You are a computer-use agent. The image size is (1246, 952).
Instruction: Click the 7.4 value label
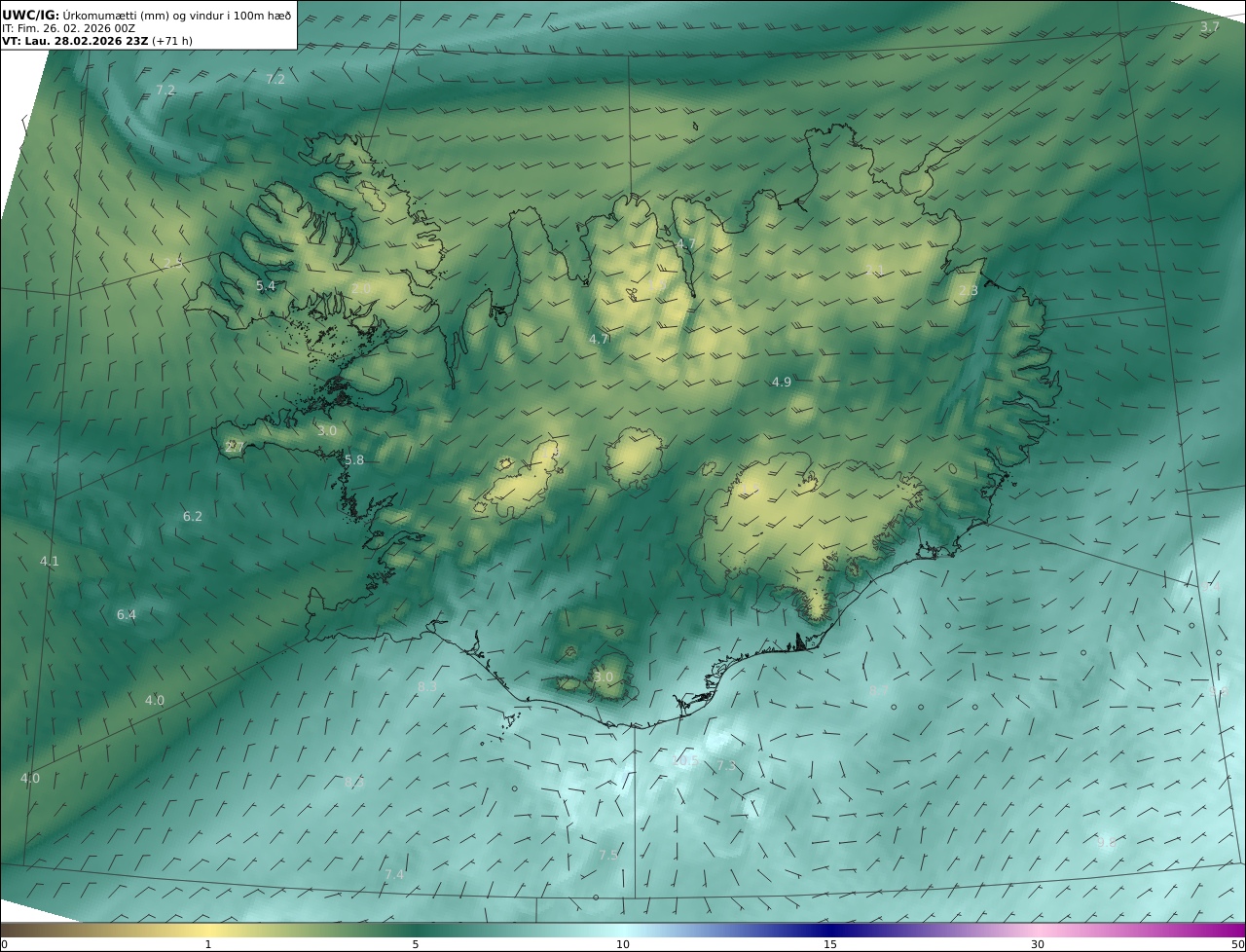(394, 875)
